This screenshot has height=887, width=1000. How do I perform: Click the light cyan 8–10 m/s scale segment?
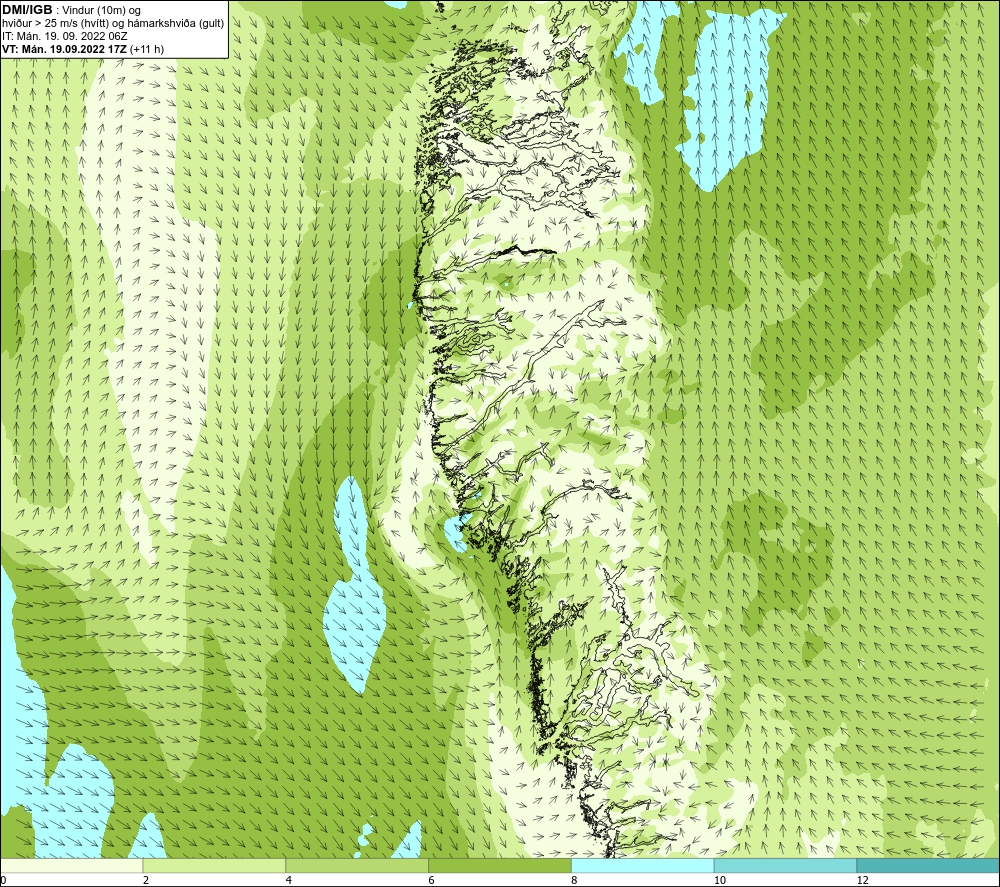[643, 865]
